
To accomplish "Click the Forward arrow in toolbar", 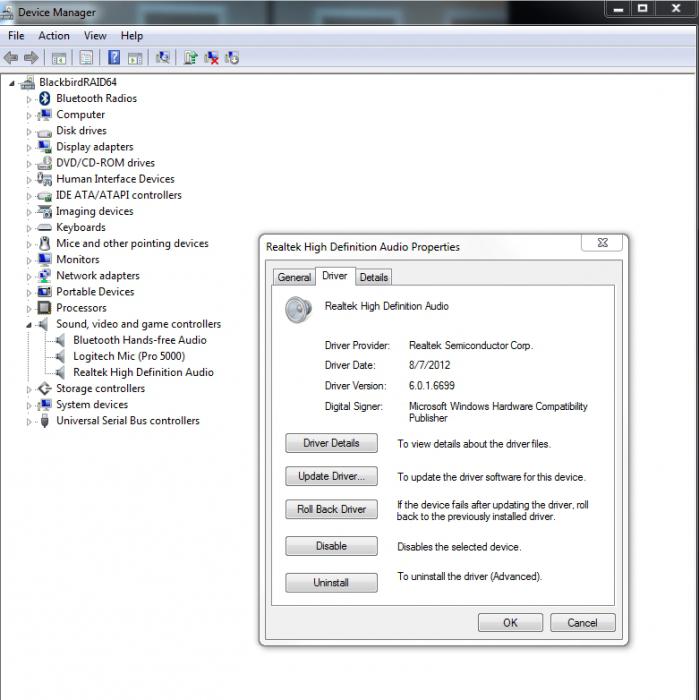I will (31, 58).
